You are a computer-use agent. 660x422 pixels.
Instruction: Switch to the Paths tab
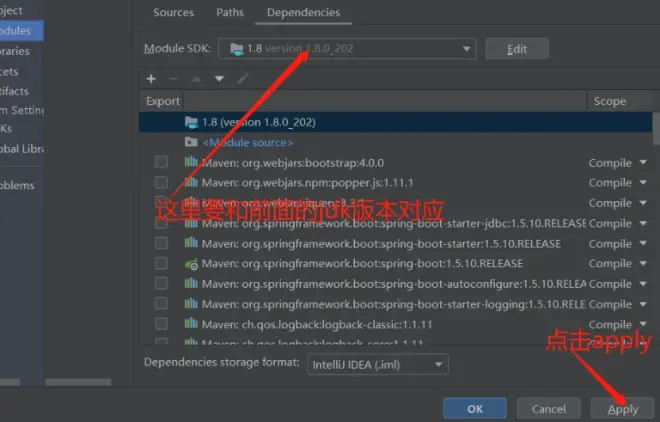pyautogui.click(x=229, y=13)
